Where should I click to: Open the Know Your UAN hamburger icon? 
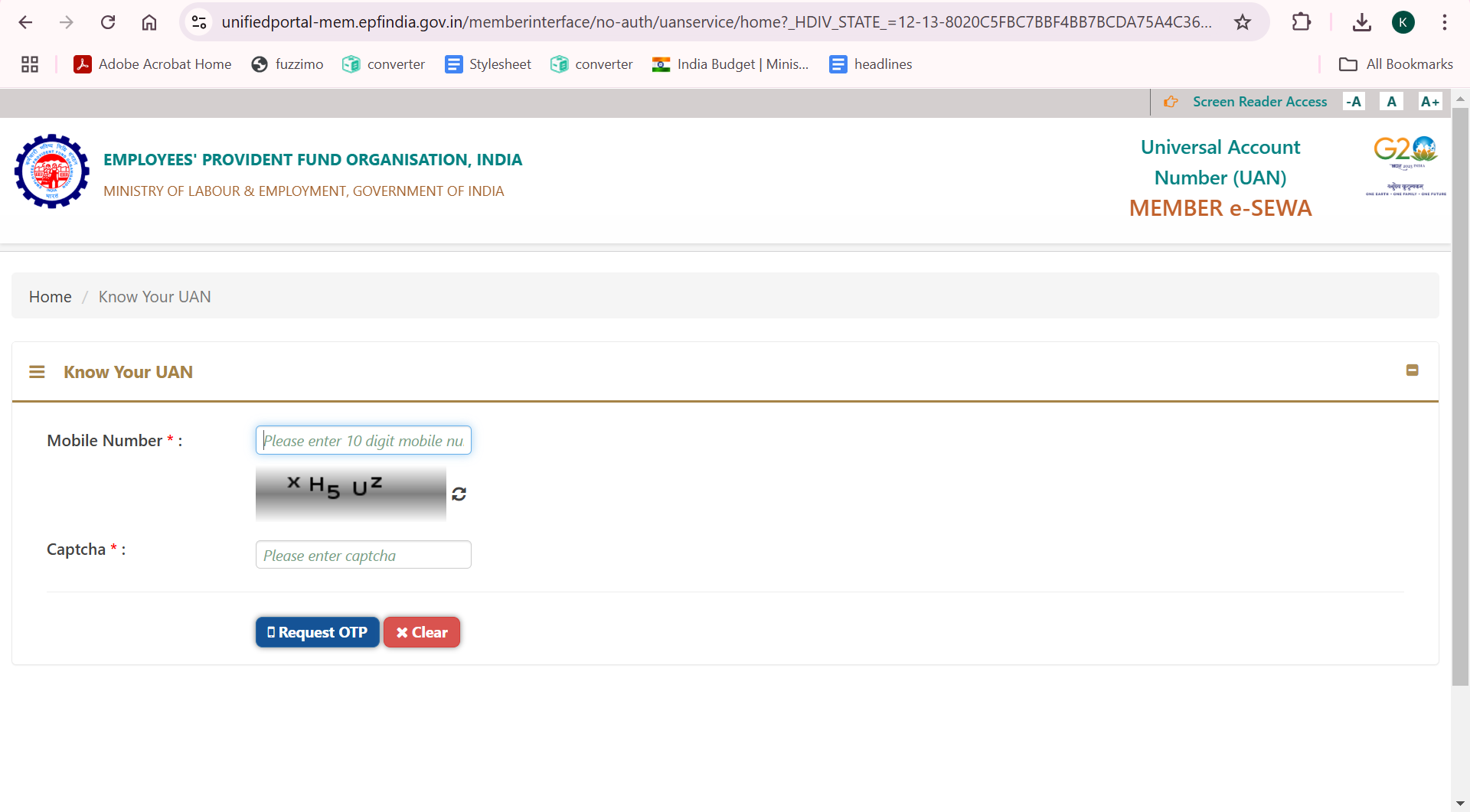38,372
